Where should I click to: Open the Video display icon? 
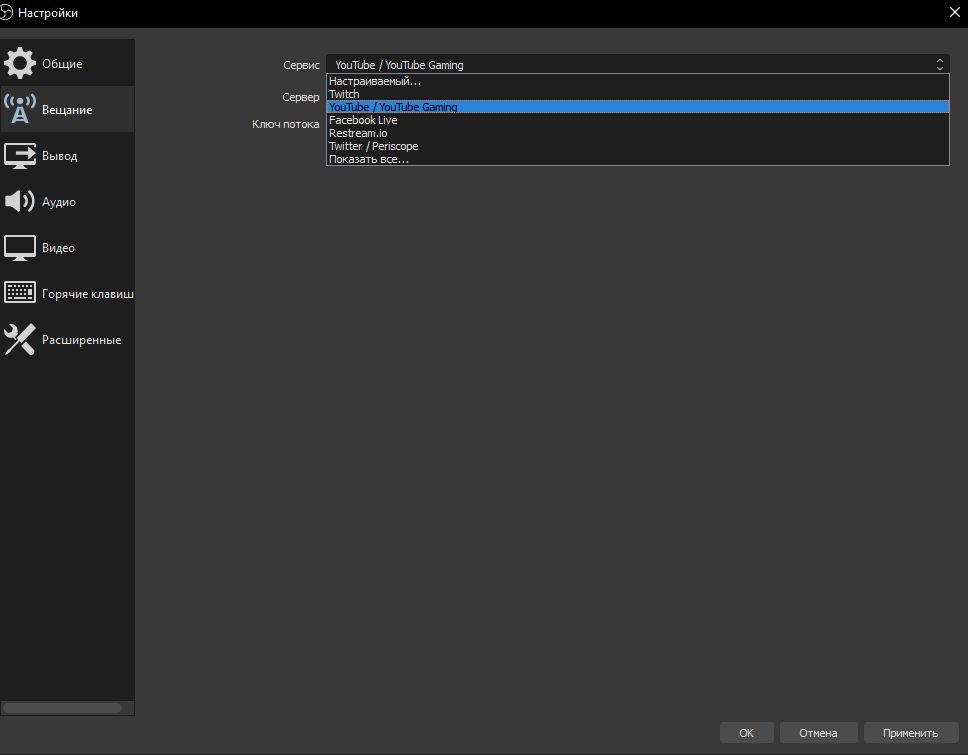tap(20, 248)
